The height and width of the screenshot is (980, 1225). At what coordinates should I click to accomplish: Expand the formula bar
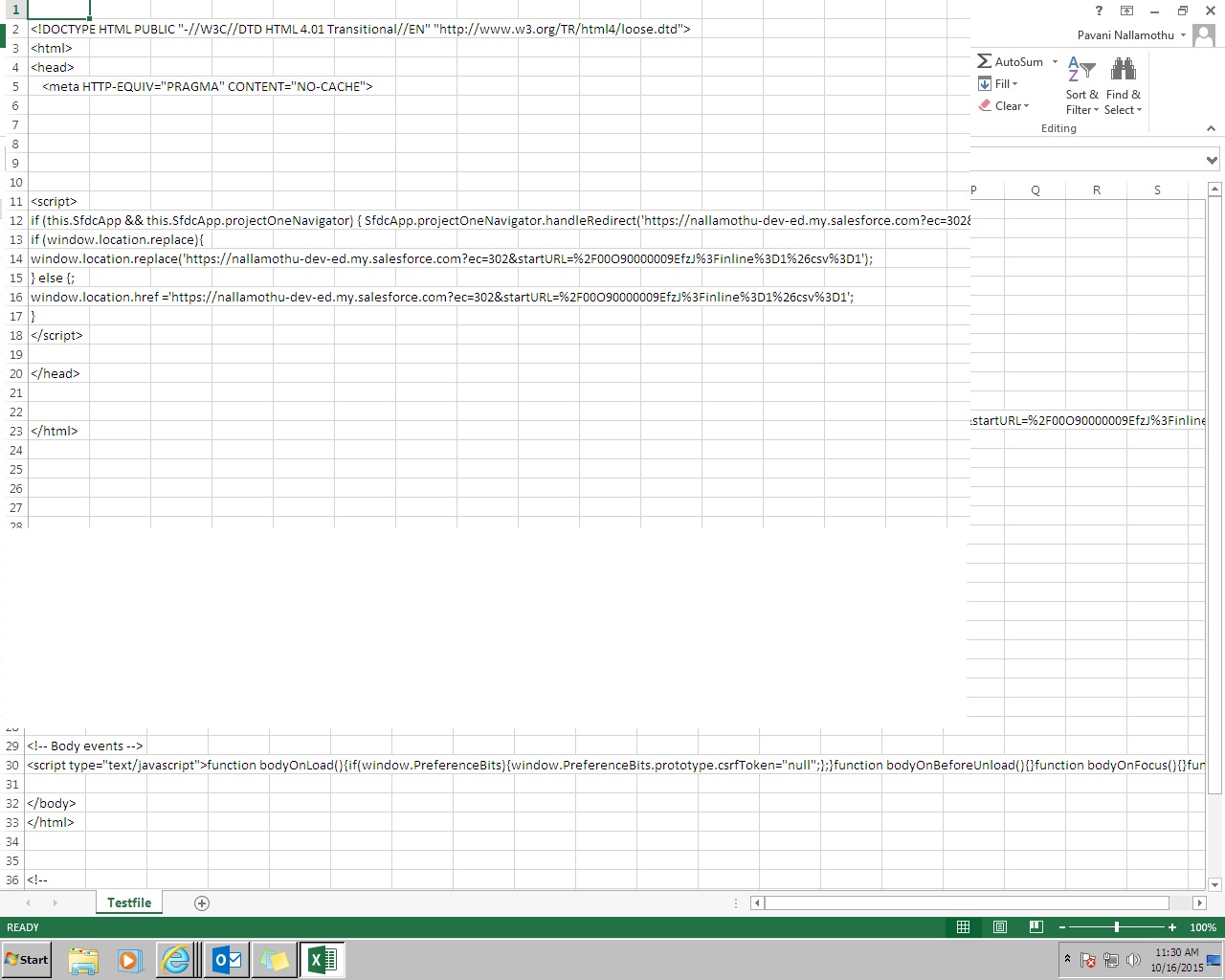(x=1212, y=160)
